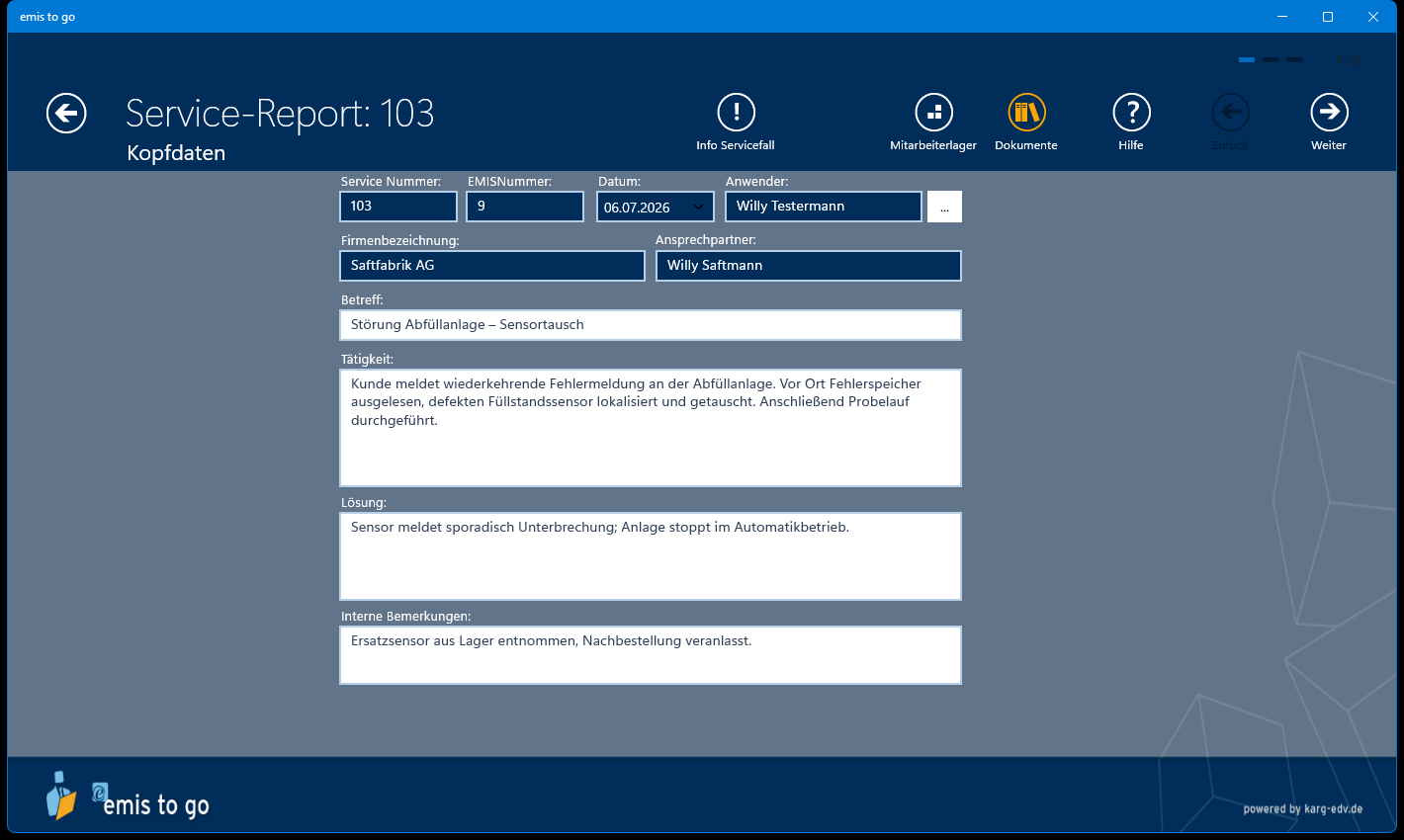
Task: Open Info Servicefall
Action: [x=736, y=122]
